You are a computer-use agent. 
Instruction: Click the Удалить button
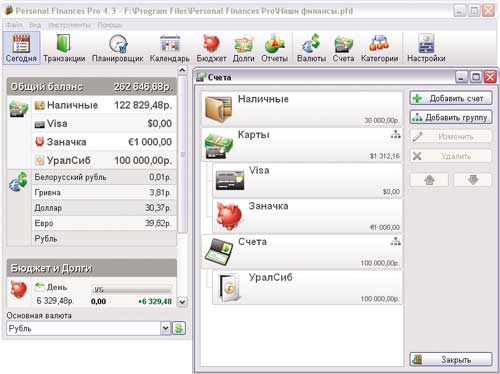coord(451,156)
